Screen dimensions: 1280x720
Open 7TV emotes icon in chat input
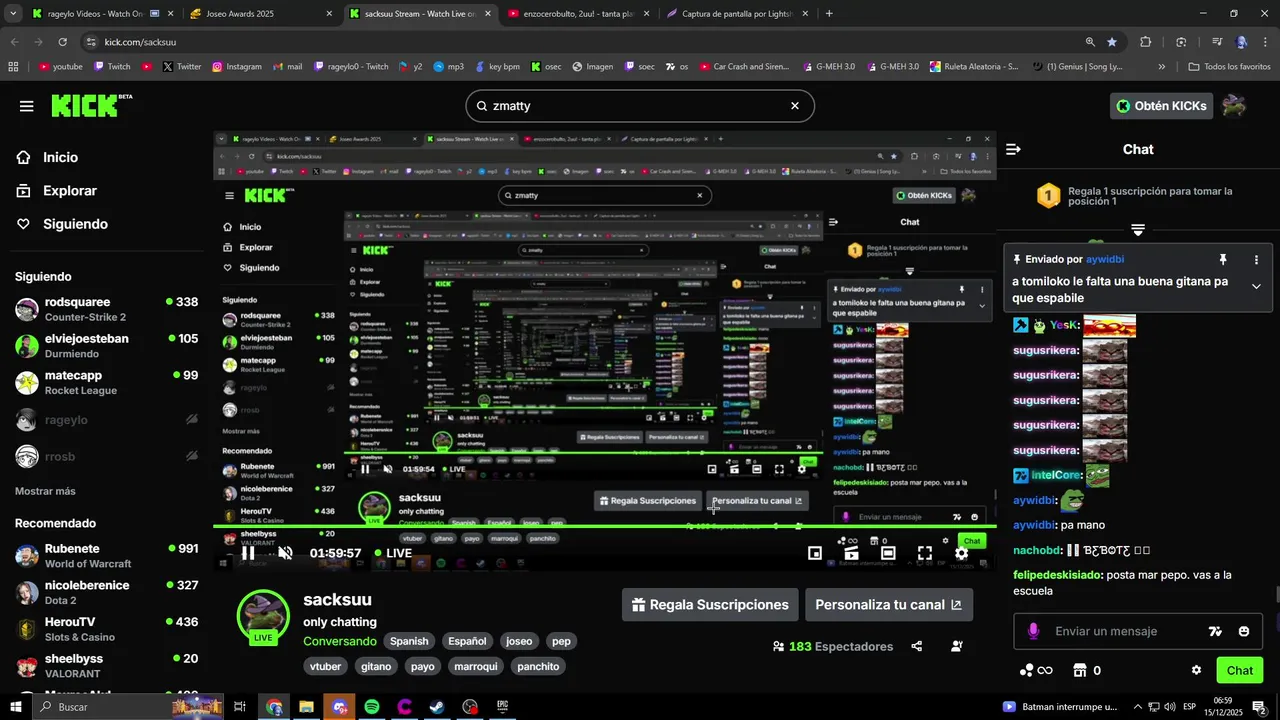[1215, 631]
